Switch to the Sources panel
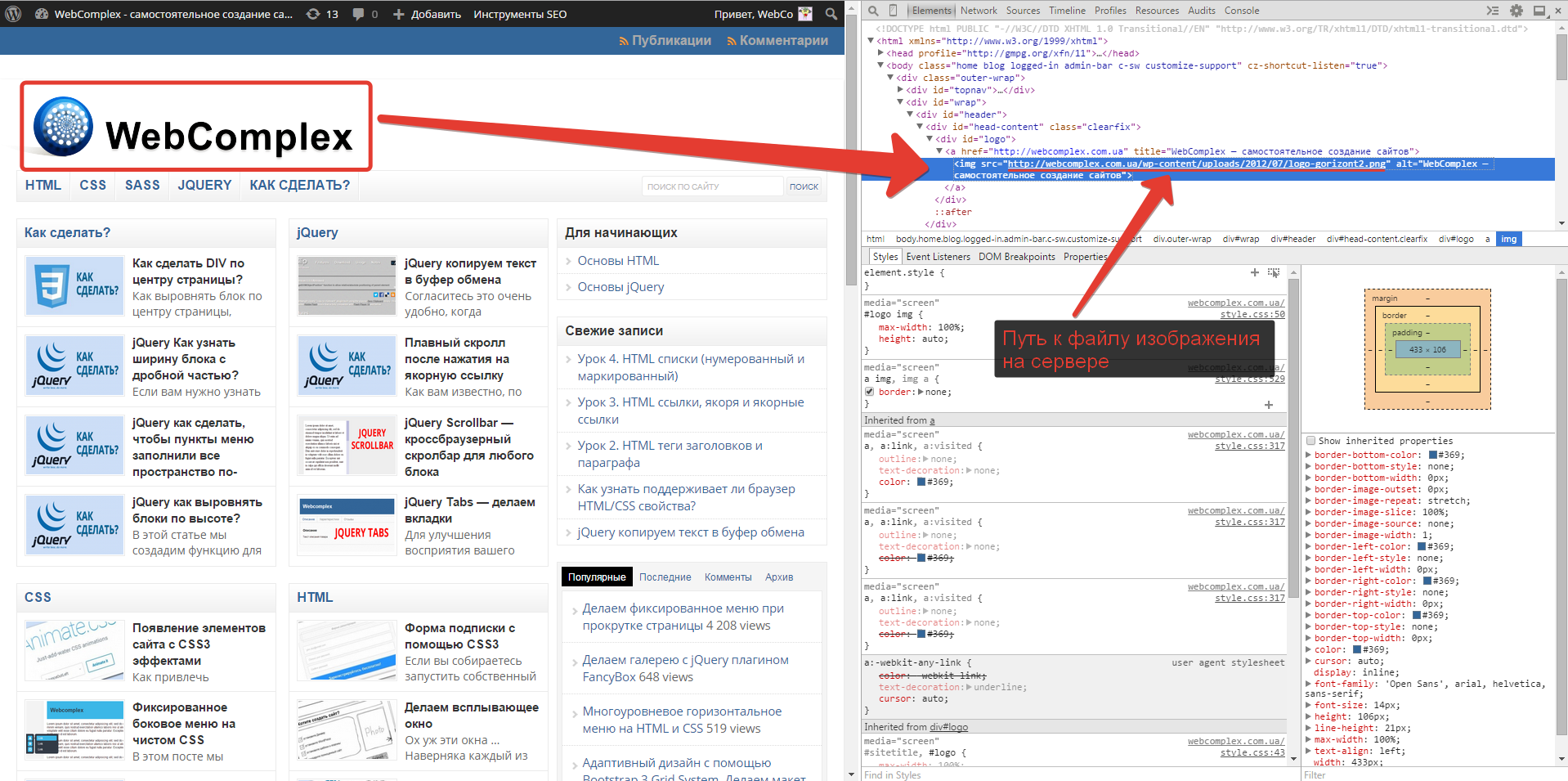 click(1023, 11)
